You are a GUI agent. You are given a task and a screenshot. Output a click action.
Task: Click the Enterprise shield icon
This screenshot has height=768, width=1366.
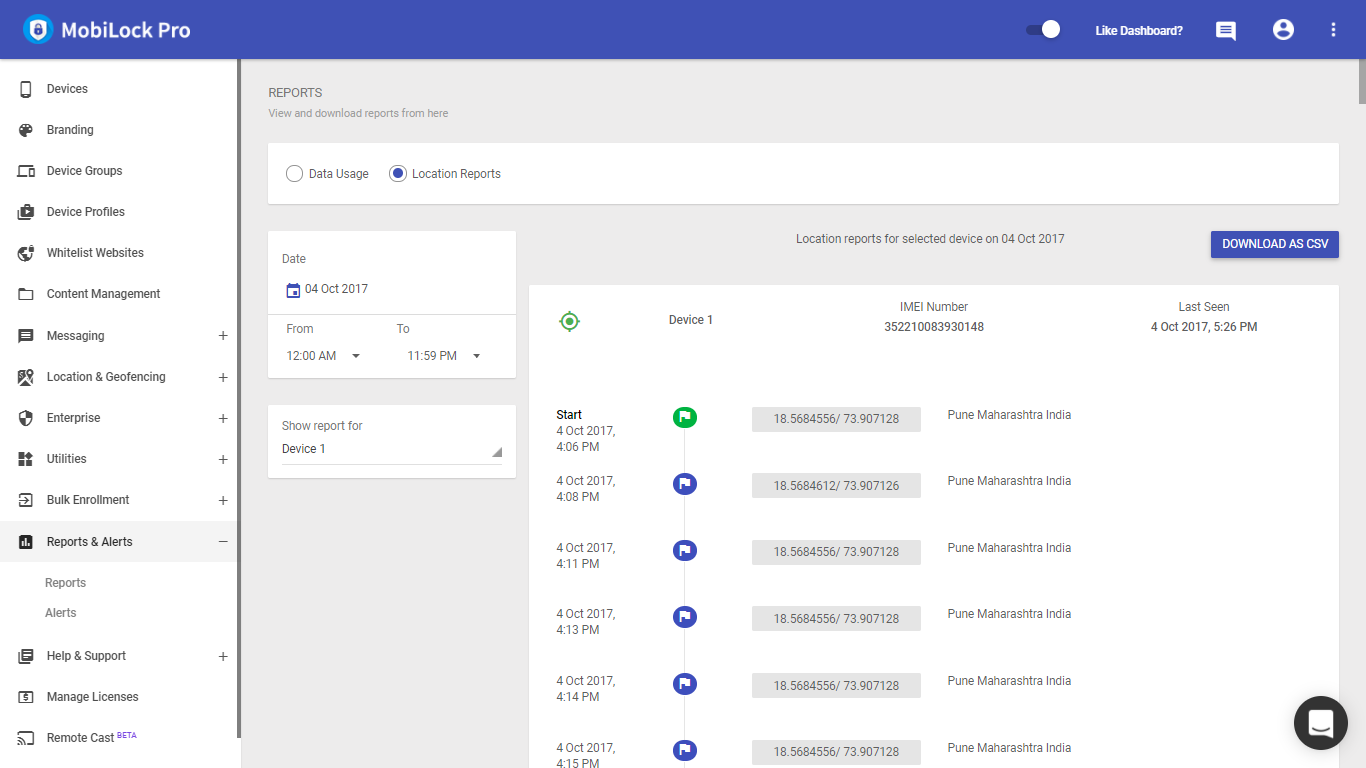point(26,418)
